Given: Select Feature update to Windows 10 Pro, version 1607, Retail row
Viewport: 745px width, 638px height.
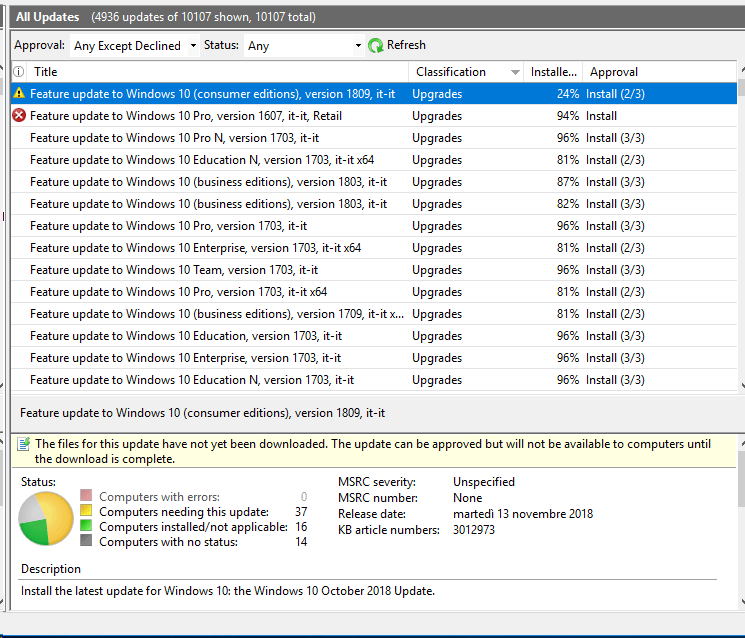Looking at the screenshot, I should 374,116.
